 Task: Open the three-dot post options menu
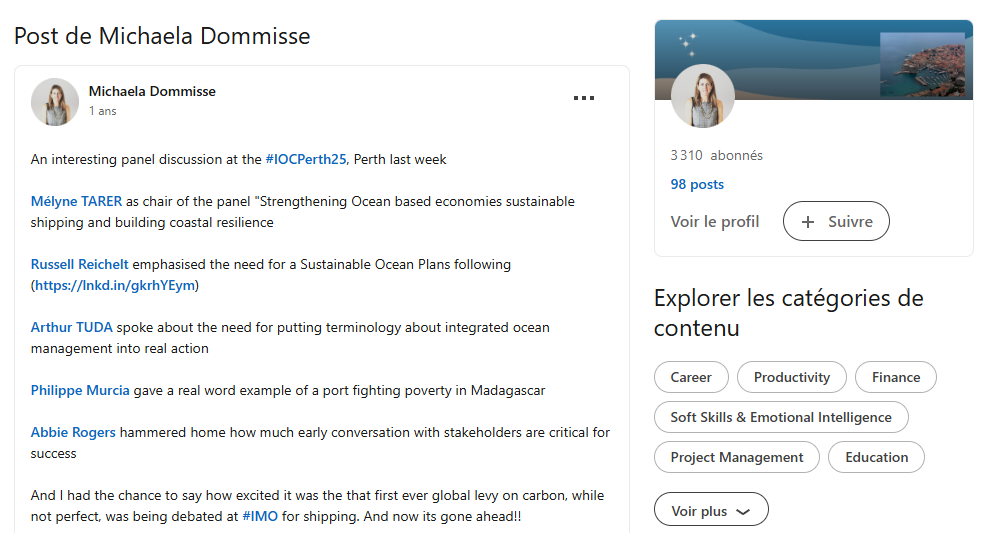584,98
